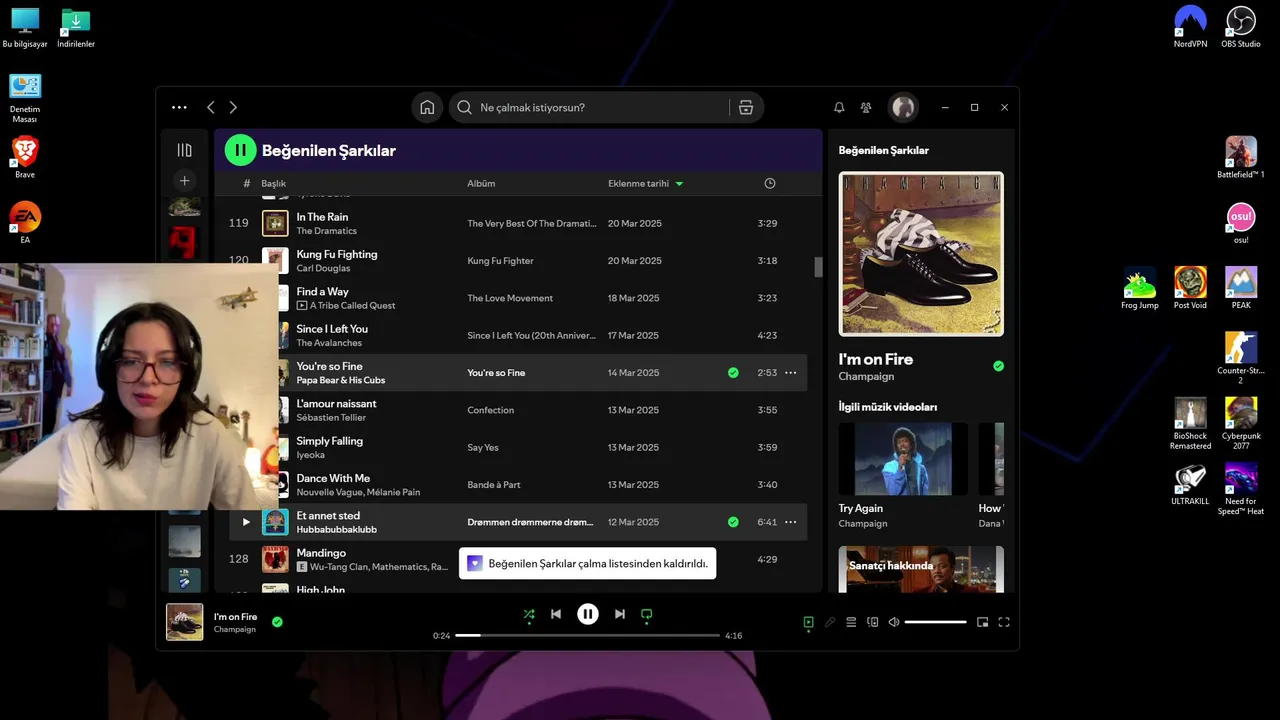
Task: Open NordVPN desktop shortcut
Action: (1190, 27)
